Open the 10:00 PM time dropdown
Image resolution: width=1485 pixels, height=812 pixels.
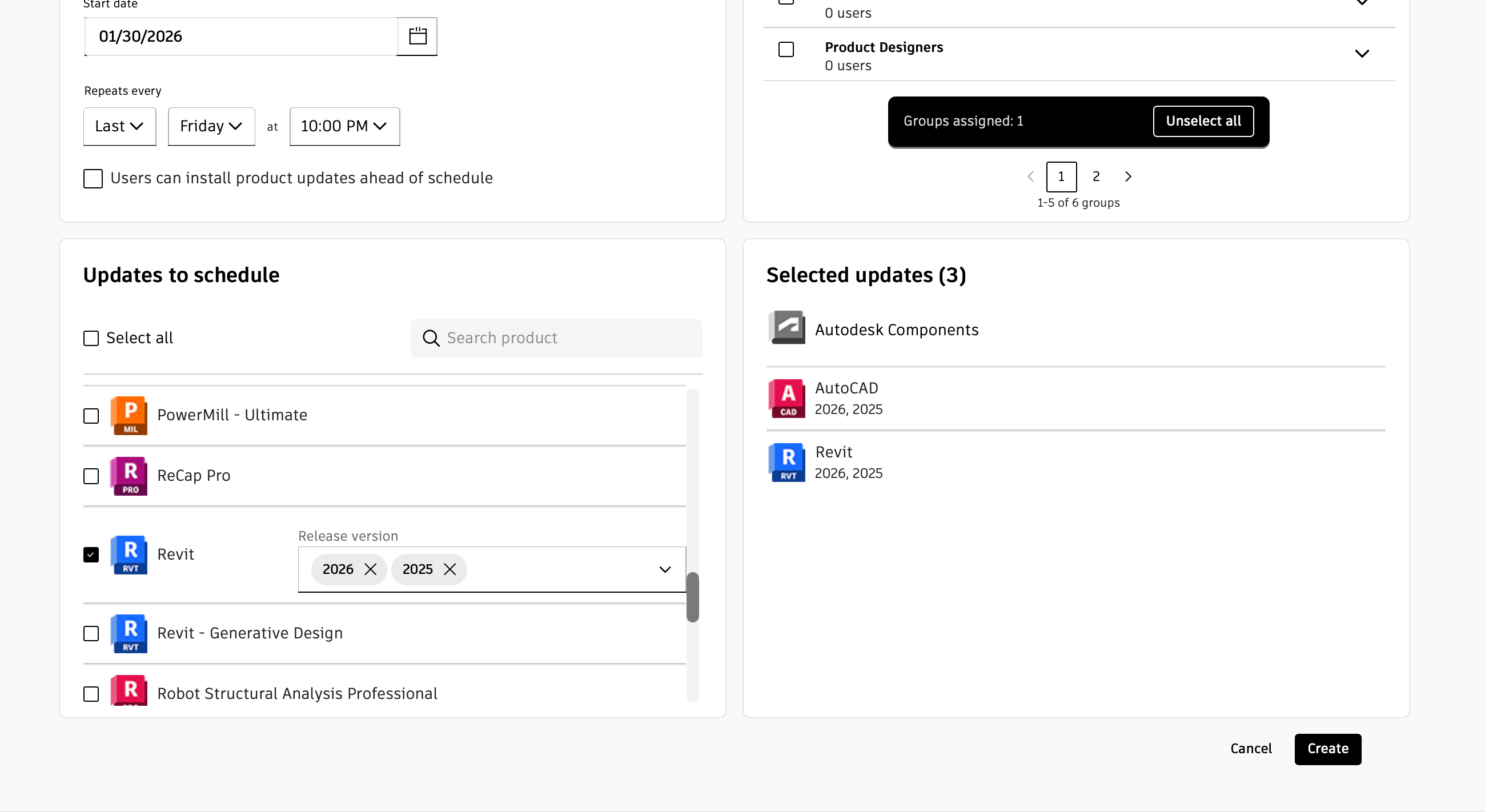[x=344, y=126]
